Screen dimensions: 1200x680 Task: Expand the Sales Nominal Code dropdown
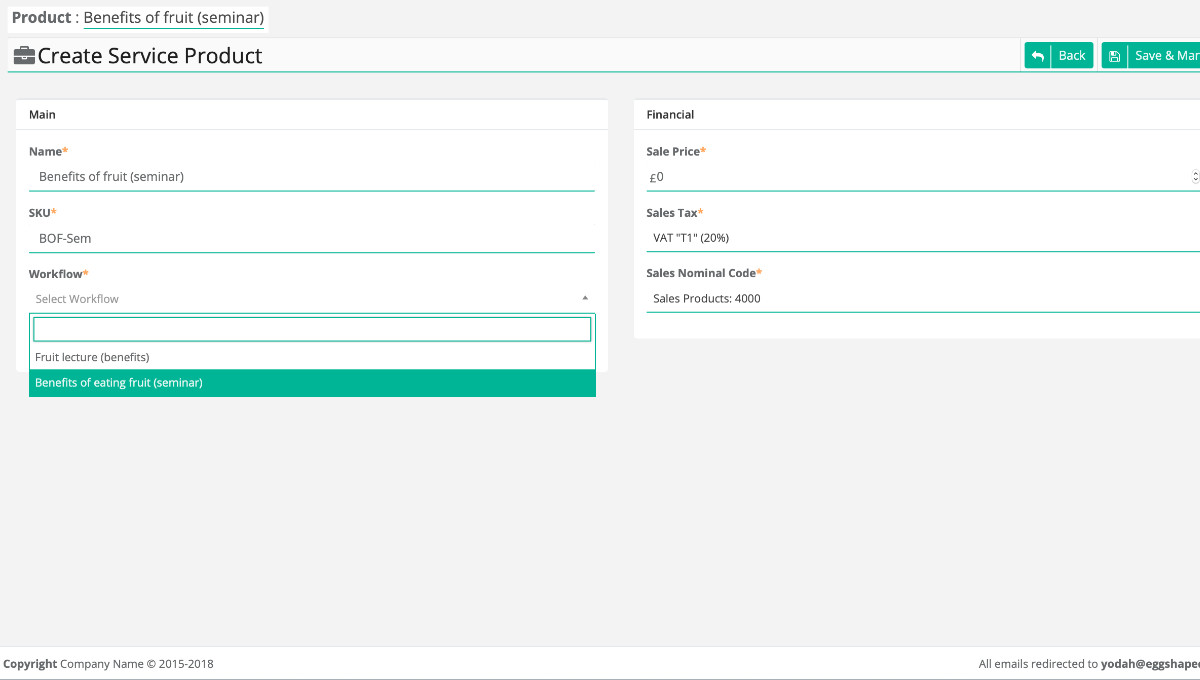pos(920,299)
